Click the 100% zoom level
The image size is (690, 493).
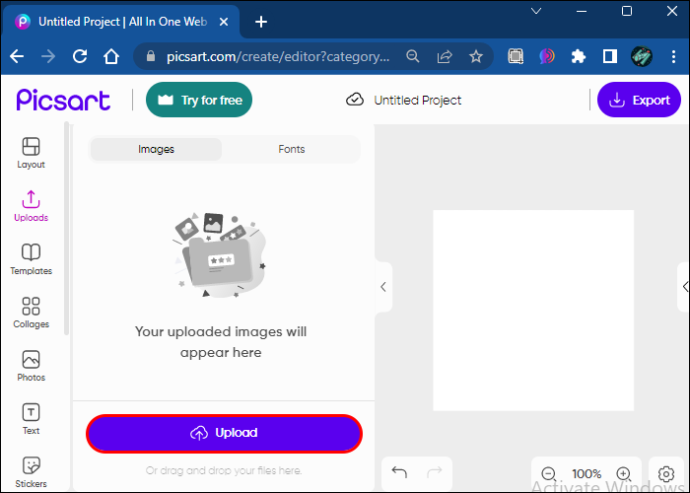click(586, 474)
